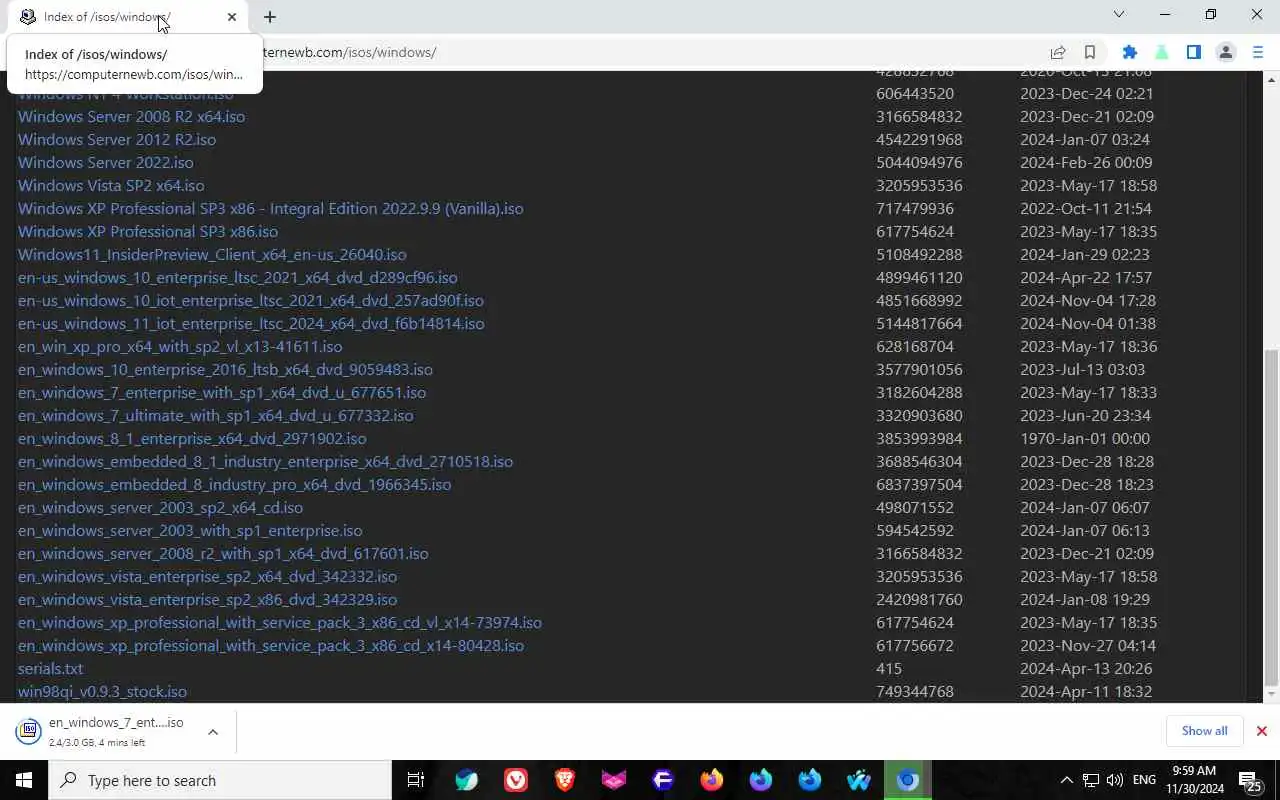This screenshot has height=800, width=1280.
Task: Click the Vivaldi icon in the taskbar
Action: tap(516, 780)
